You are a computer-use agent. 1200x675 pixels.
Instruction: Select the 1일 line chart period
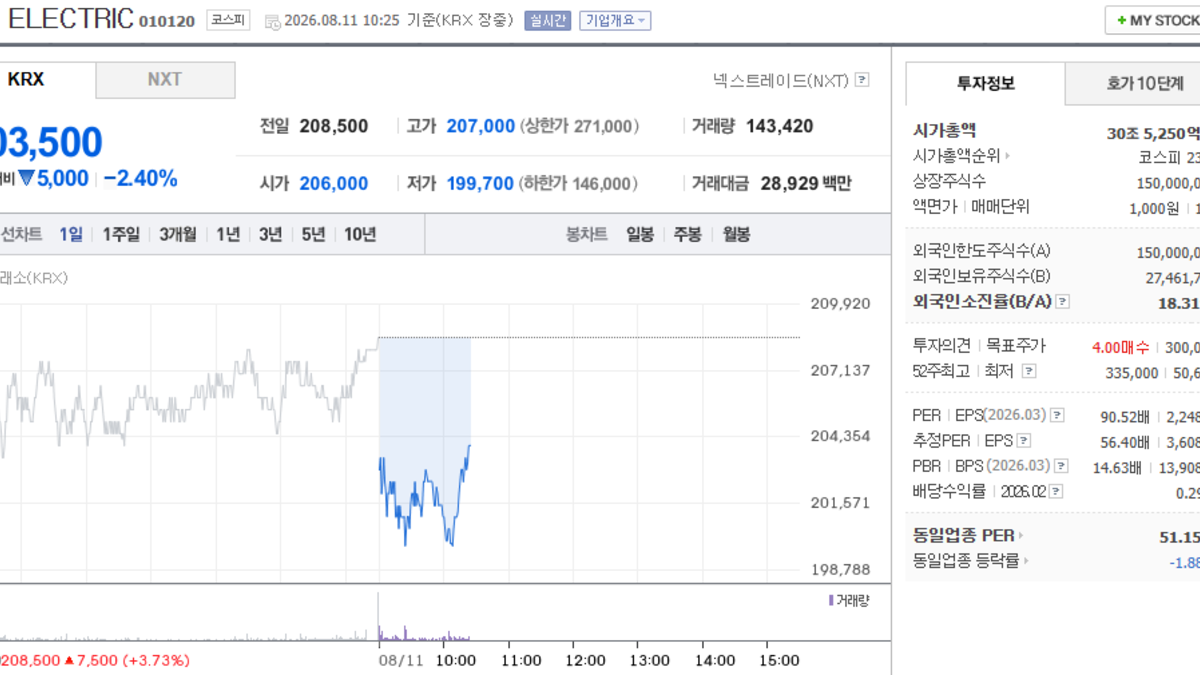tap(71, 234)
